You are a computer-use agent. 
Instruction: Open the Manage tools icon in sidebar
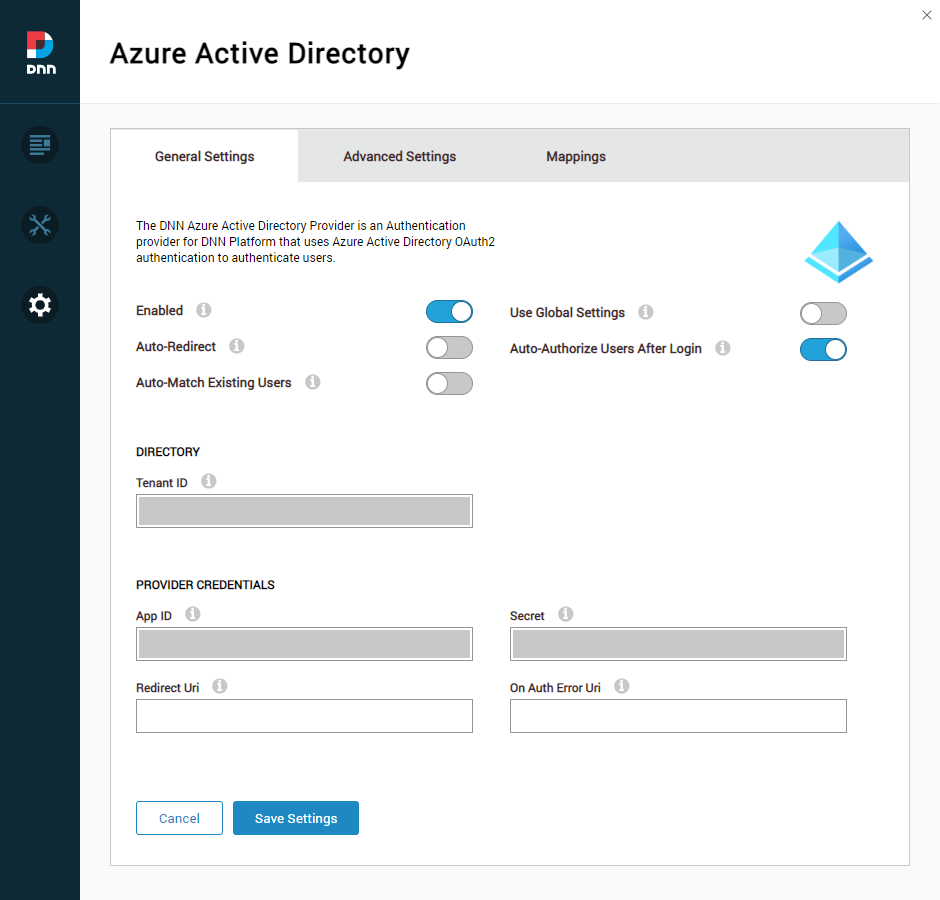coord(40,225)
